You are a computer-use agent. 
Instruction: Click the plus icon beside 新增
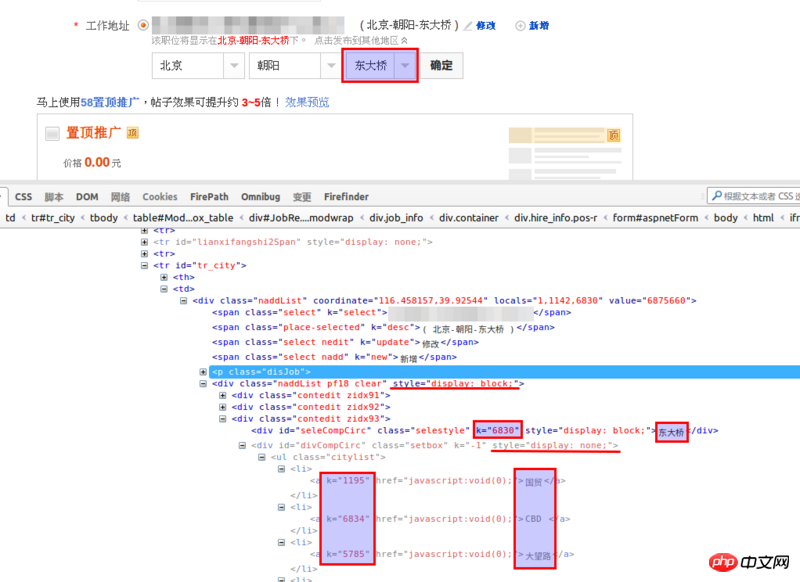(520, 26)
